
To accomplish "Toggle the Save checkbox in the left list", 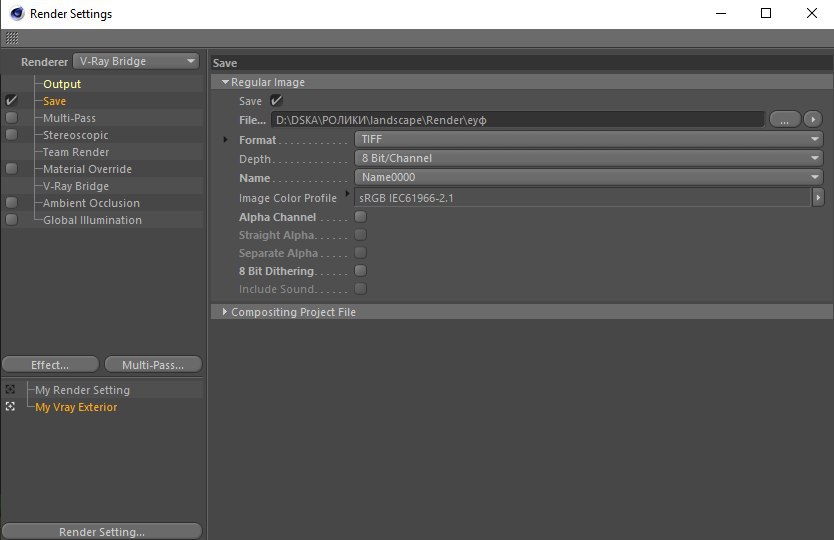I will [11, 100].
